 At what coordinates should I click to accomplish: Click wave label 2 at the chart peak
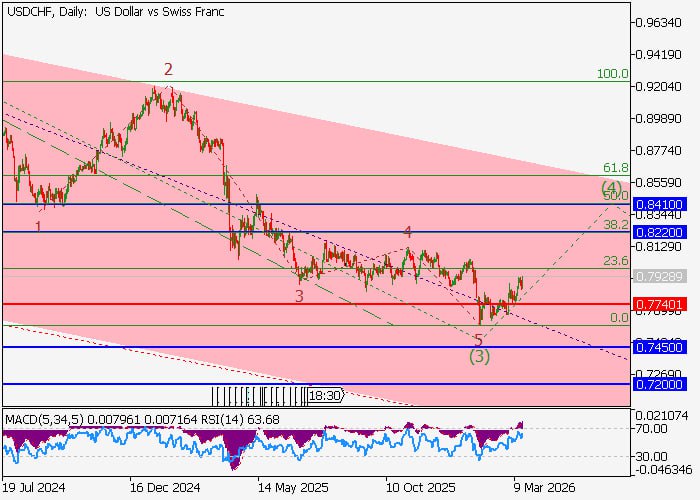(169, 69)
